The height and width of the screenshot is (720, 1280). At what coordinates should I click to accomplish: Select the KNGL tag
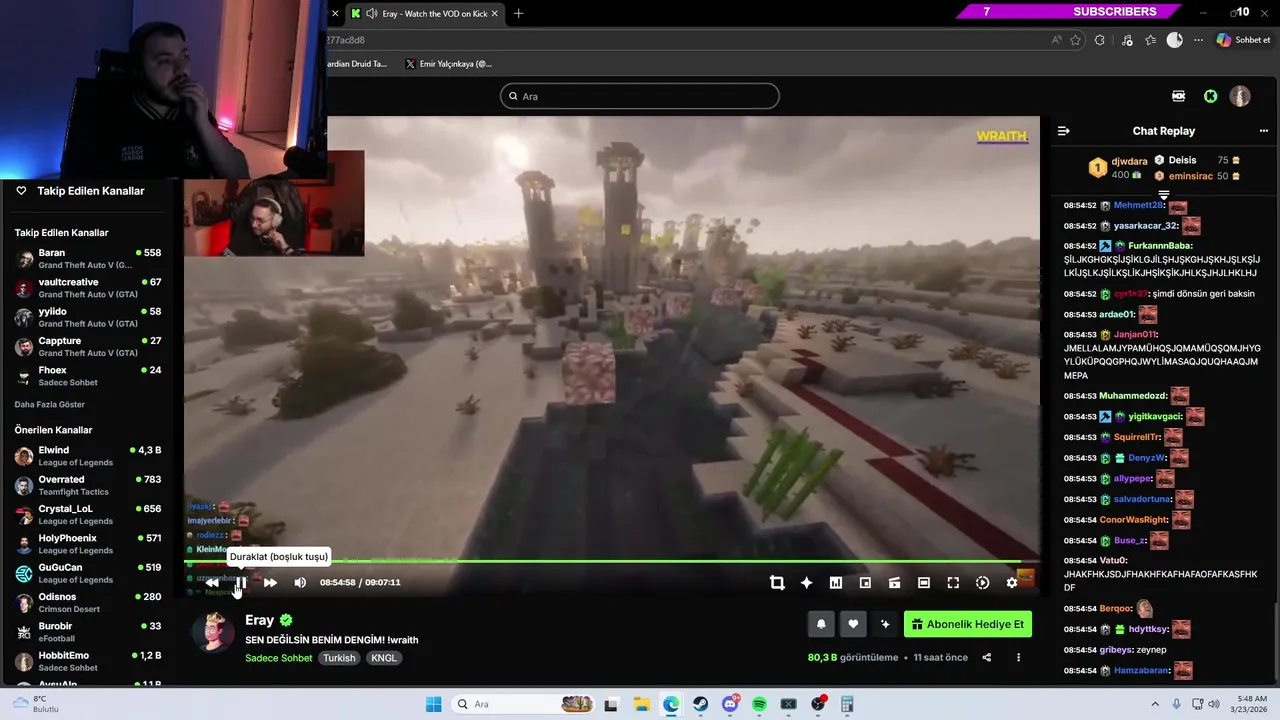click(384, 658)
